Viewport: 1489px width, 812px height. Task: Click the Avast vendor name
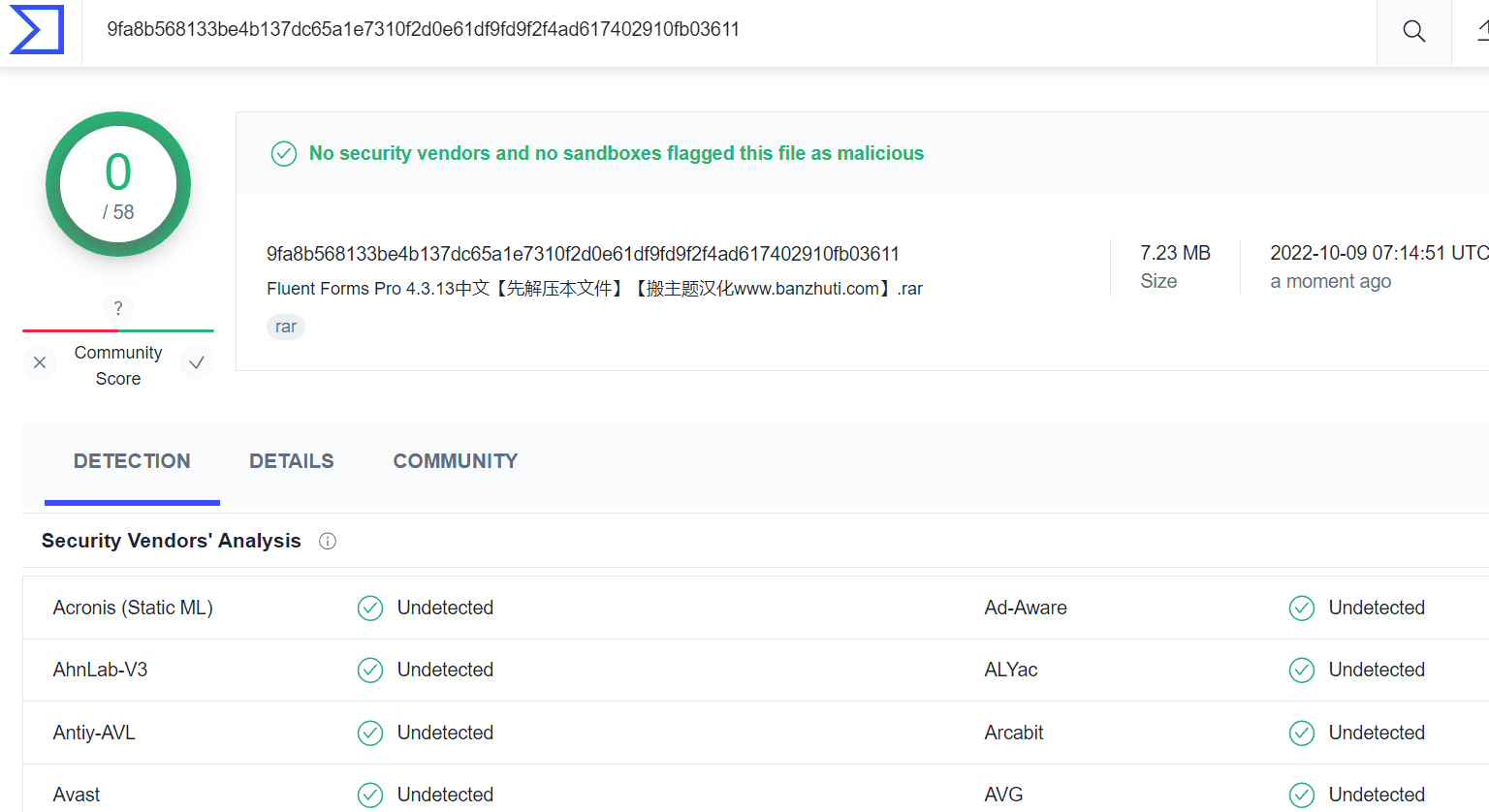coord(77,795)
